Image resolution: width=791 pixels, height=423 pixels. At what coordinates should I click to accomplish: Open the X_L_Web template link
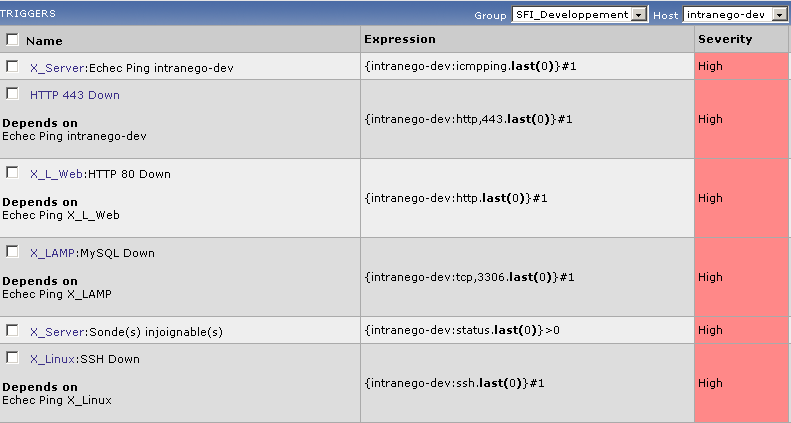point(57,174)
